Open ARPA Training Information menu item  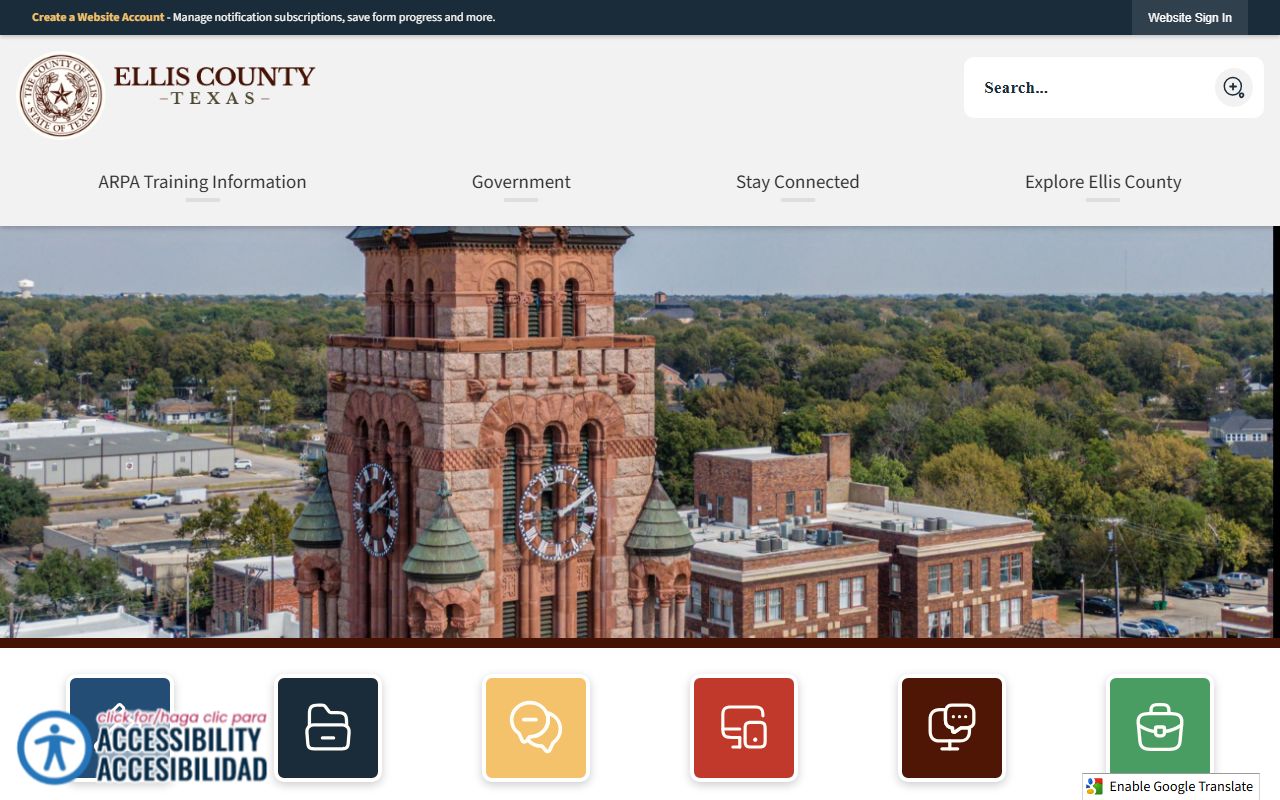(x=202, y=182)
